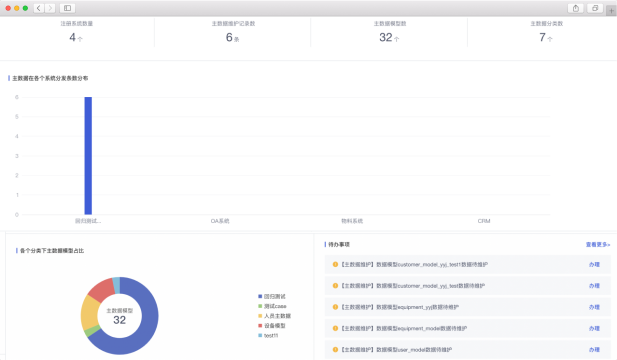This screenshot has height=360, width=617.
Task: Click the orange warning icon beside user_model task
Action: [x=335, y=349]
